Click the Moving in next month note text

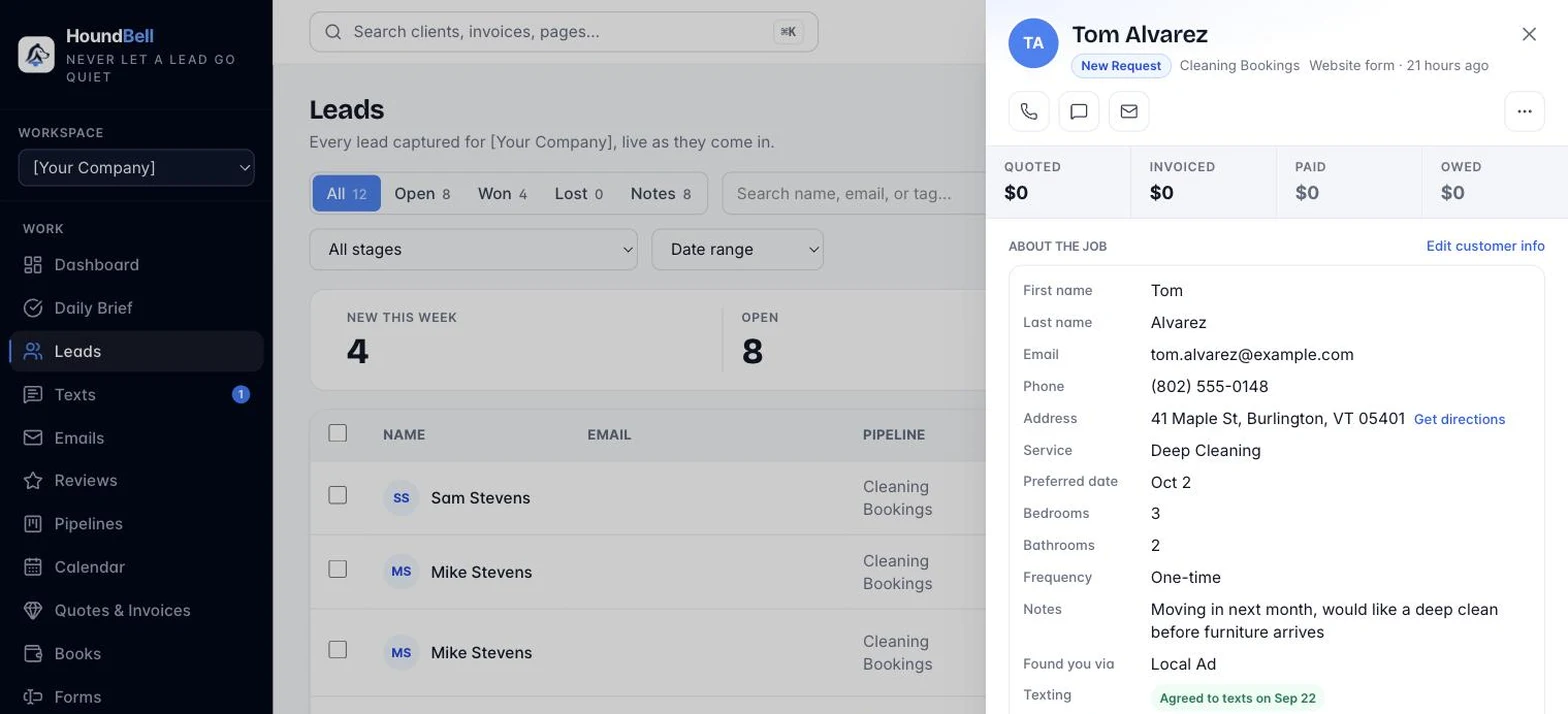click(1324, 621)
